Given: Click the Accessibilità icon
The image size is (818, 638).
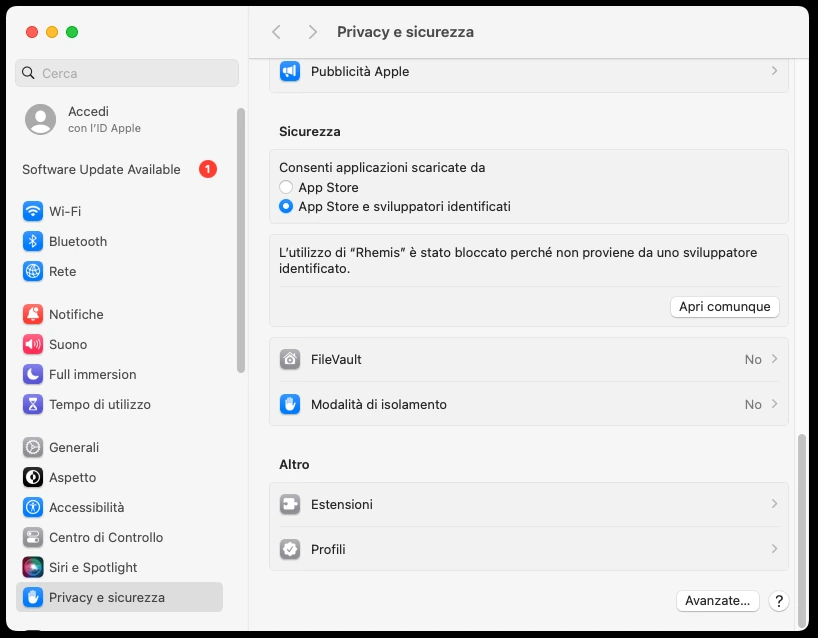Looking at the screenshot, I should point(33,507).
